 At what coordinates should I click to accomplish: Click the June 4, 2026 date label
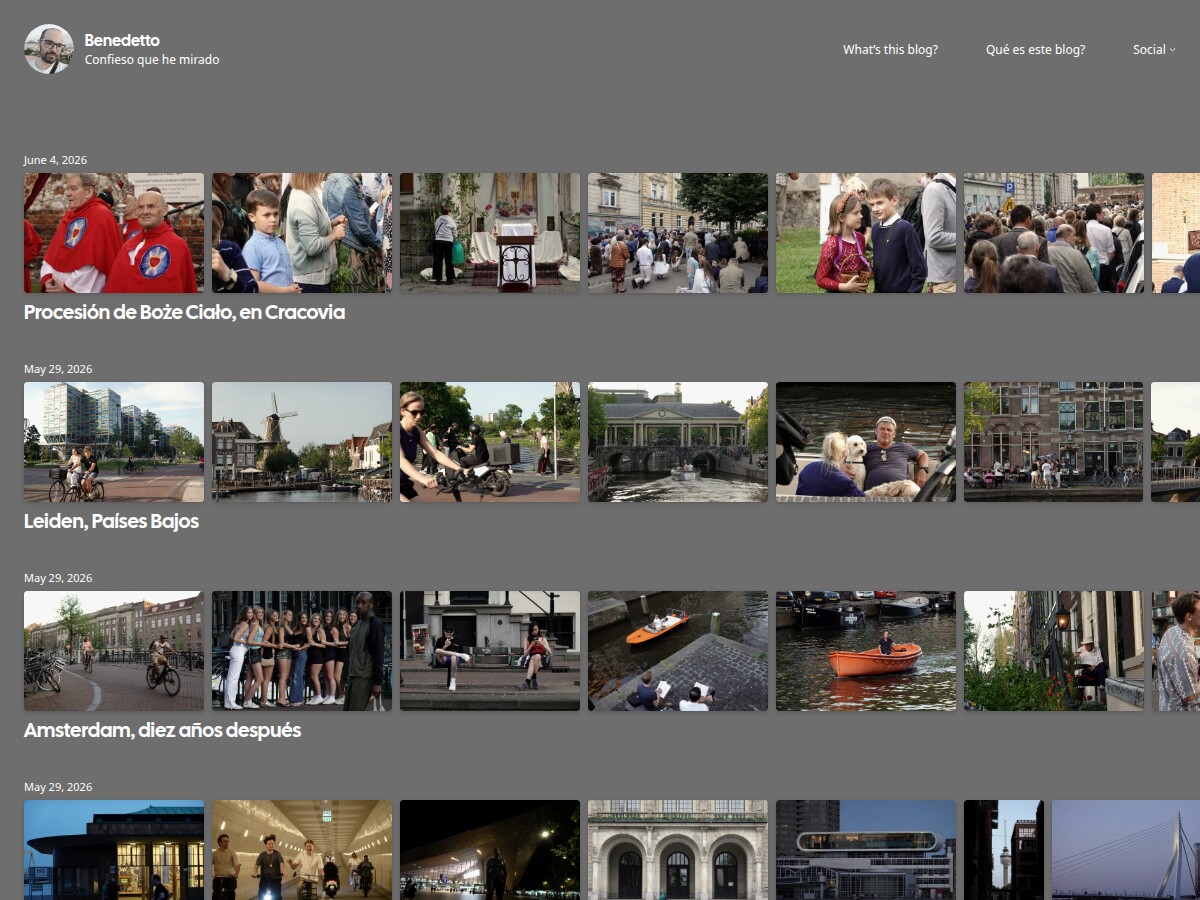[x=55, y=160]
